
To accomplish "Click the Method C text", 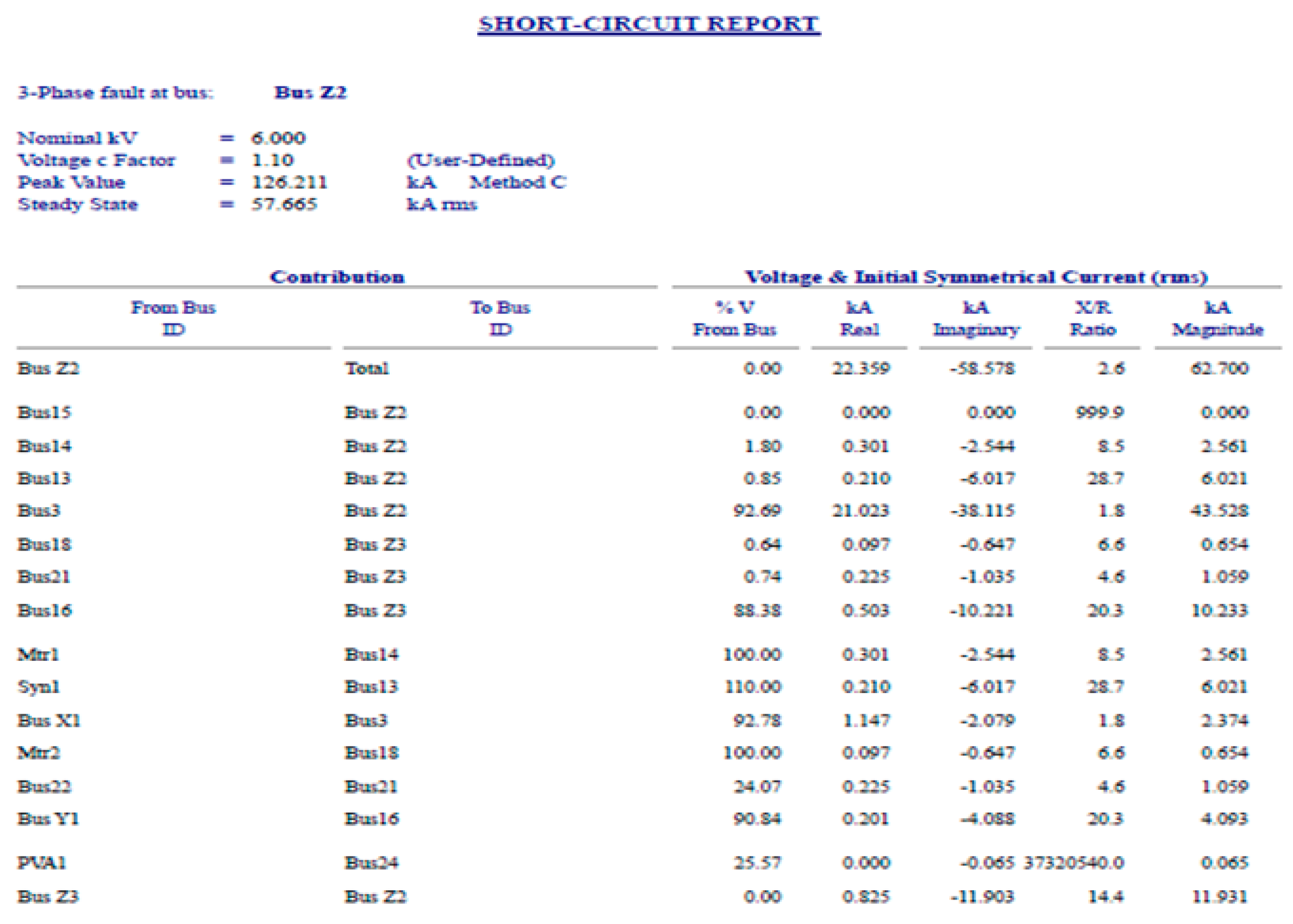I will click(x=517, y=182).
